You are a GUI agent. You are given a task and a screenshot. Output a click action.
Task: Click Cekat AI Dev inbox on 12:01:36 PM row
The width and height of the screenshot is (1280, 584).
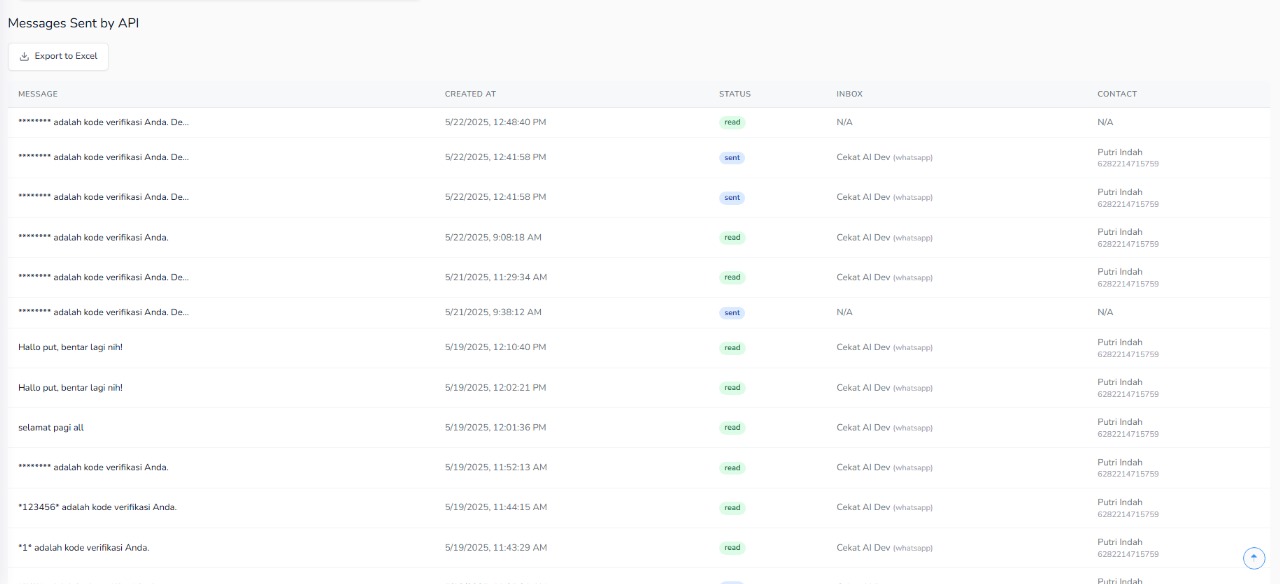(x=863, y=428)
